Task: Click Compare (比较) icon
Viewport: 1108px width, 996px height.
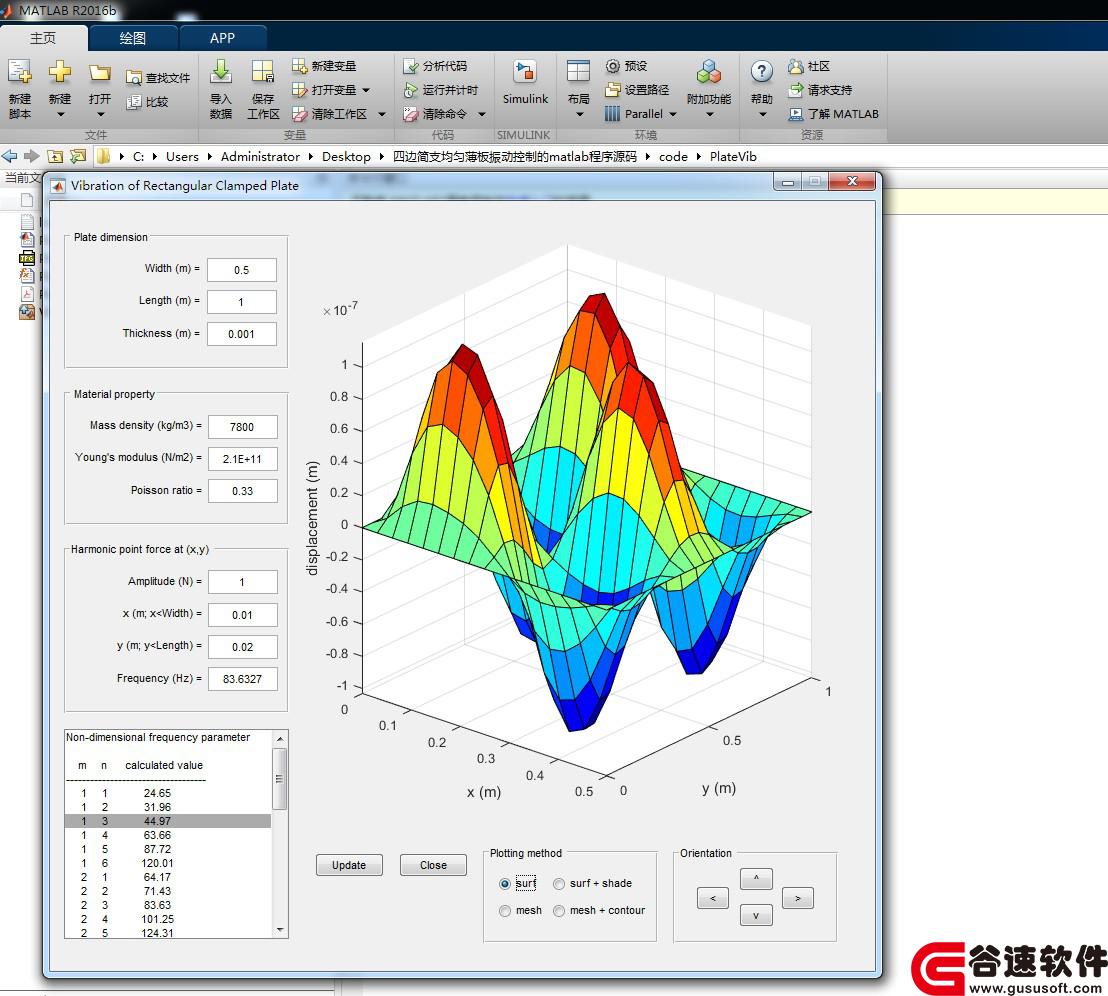Action: (134, 102)
